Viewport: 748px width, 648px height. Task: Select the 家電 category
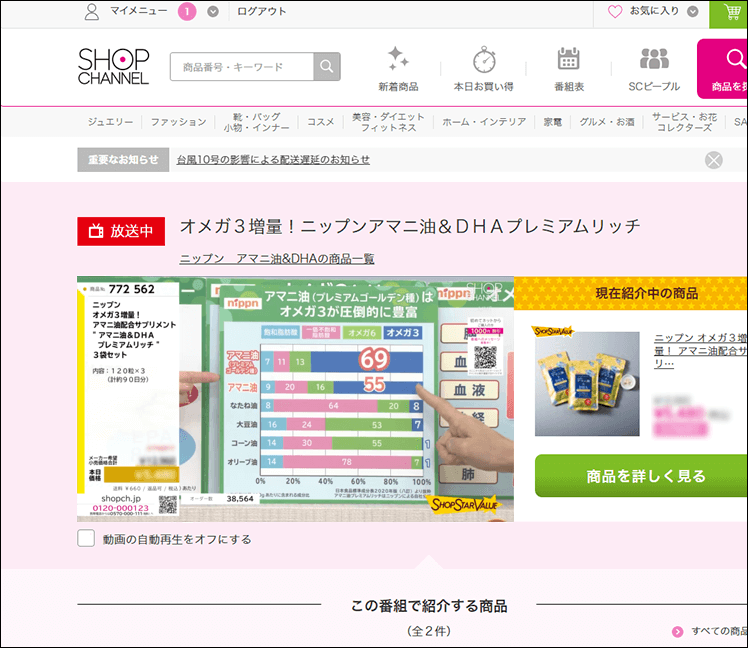553,122
